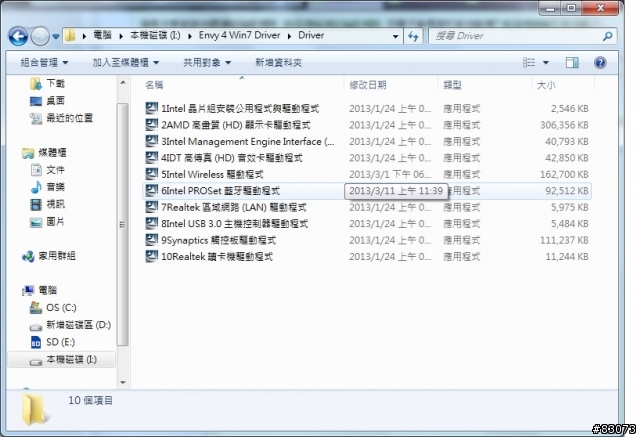Click 本機磁碟 (I:) in the address breadcrumb

(155, 35)
